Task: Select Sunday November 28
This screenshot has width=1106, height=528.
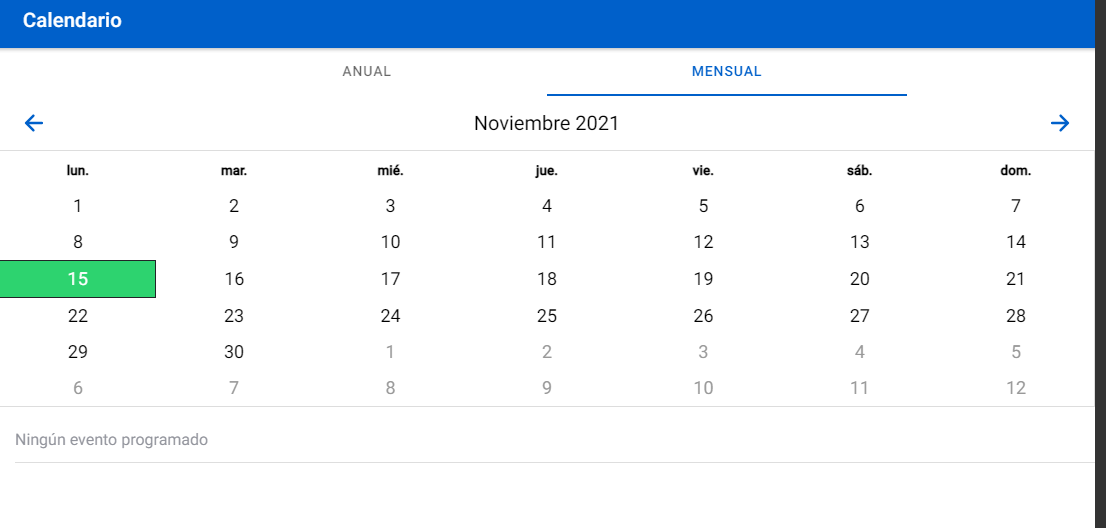Action: point(1016,316)
